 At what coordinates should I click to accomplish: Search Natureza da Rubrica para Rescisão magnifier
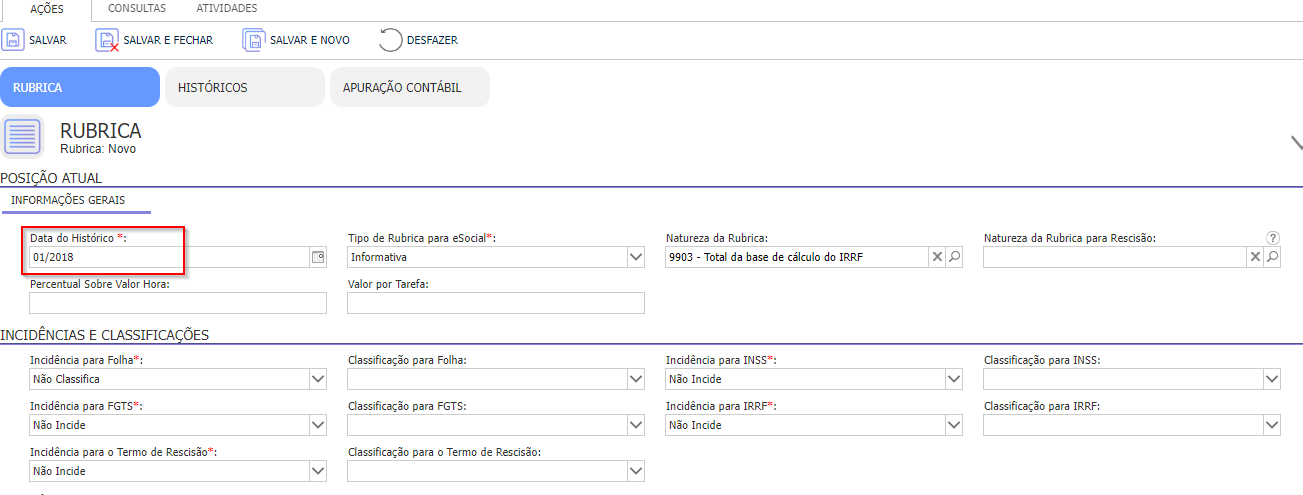point(1272,258)
